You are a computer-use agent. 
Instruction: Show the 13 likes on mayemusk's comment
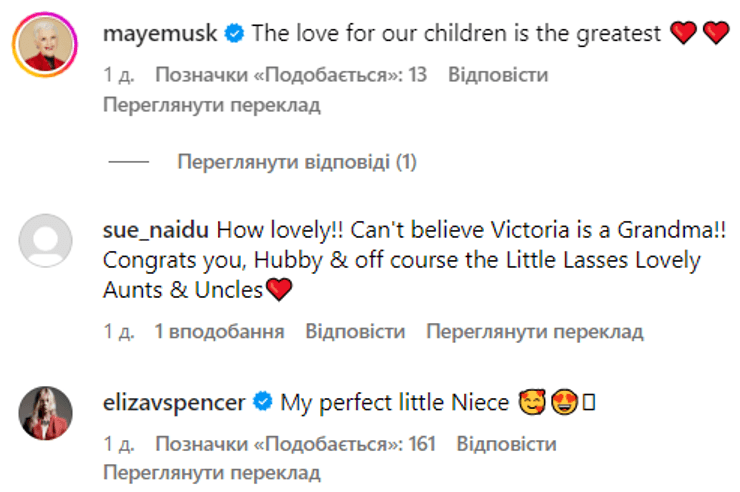pos(288,75)
